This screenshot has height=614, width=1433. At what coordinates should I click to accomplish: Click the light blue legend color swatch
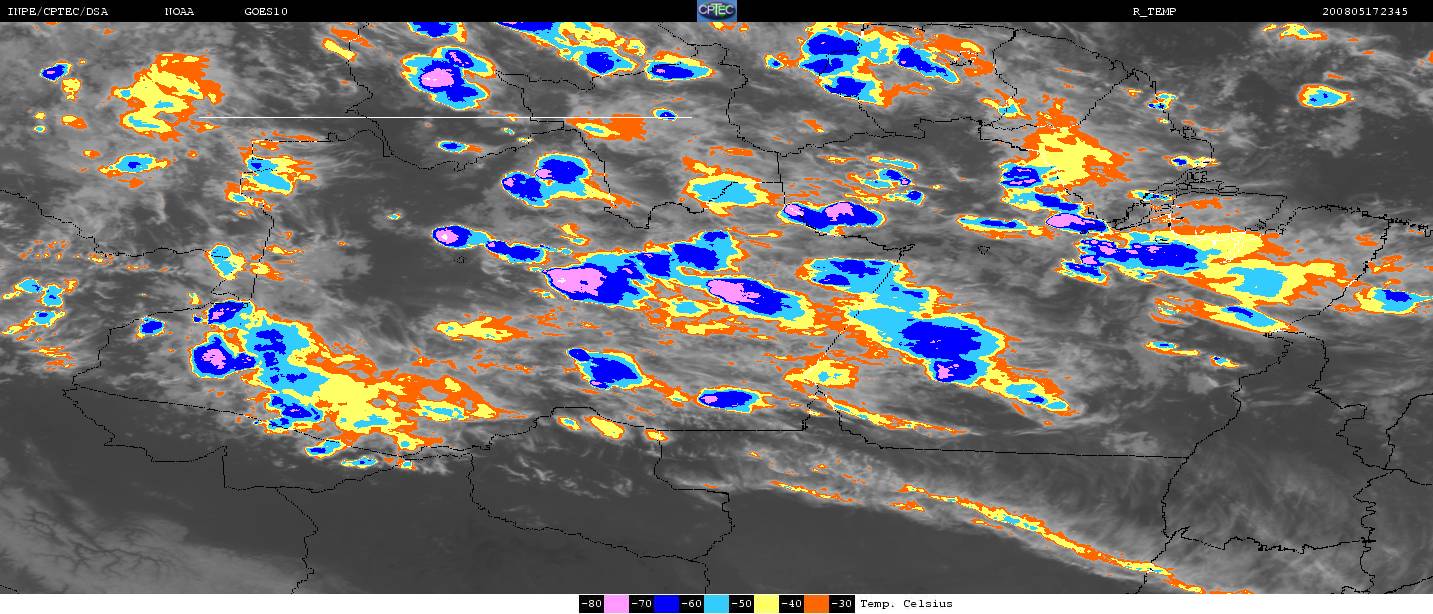tap(716, 604)
